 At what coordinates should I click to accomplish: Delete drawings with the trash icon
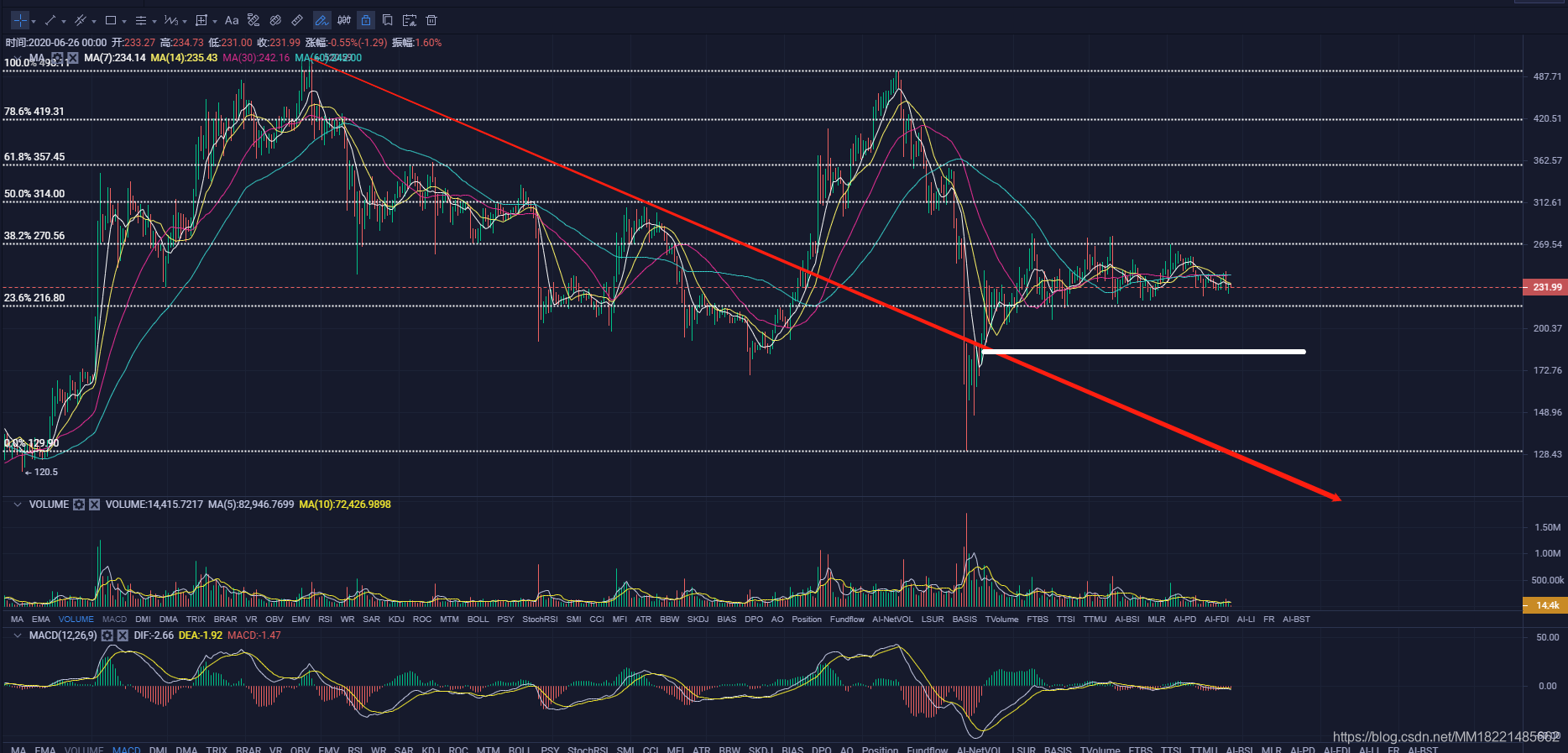click(x=431, y=20)
